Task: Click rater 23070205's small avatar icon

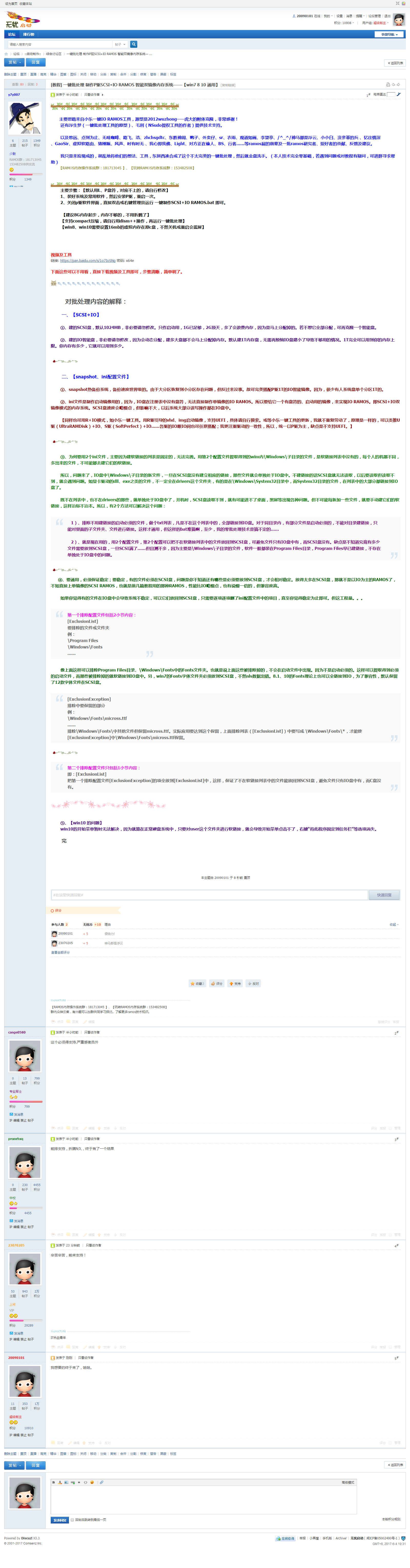Action: click(x=54, y=943)
